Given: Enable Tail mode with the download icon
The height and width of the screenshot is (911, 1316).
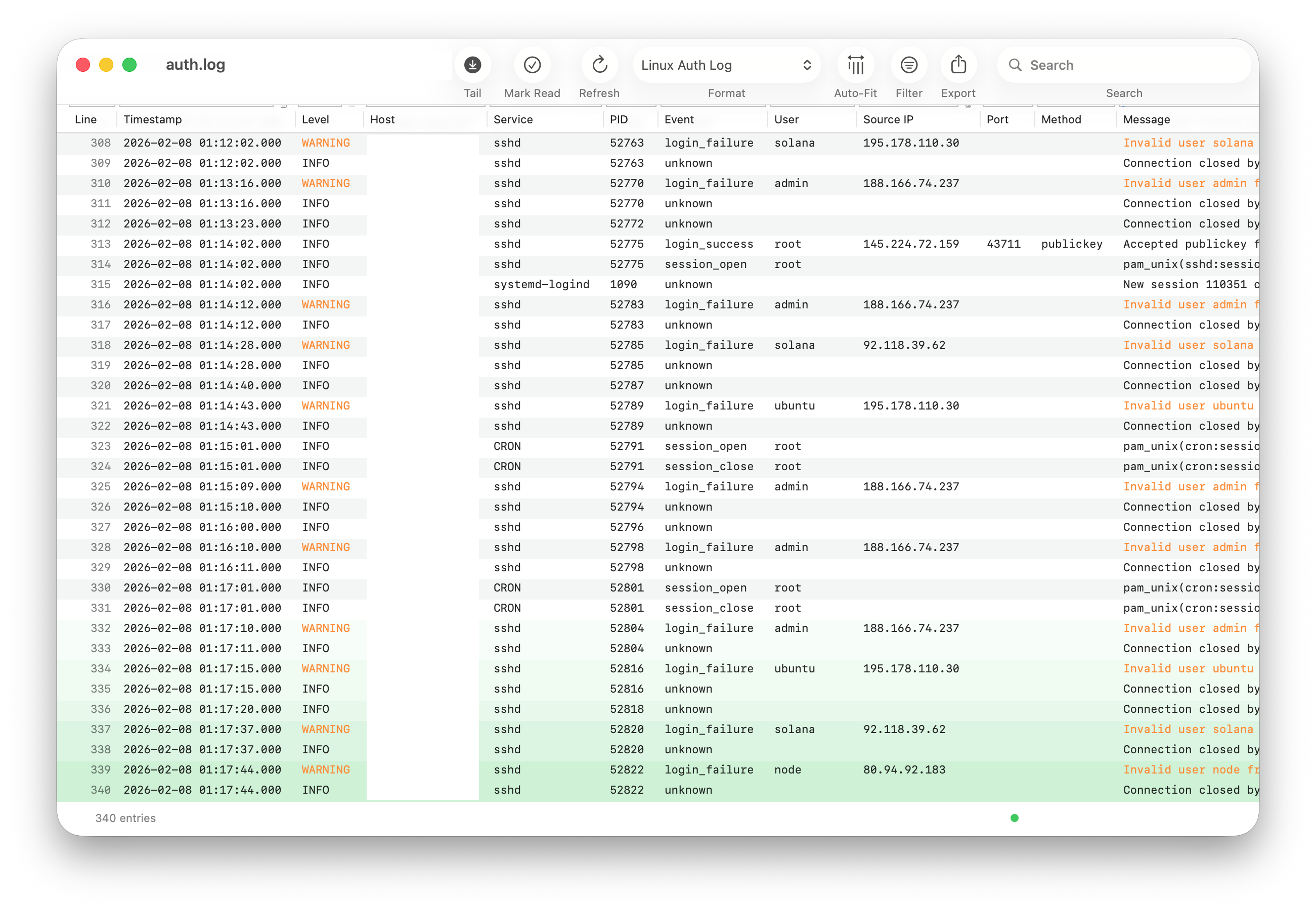Looking at the screenshot, I should (x=472, y=65).
